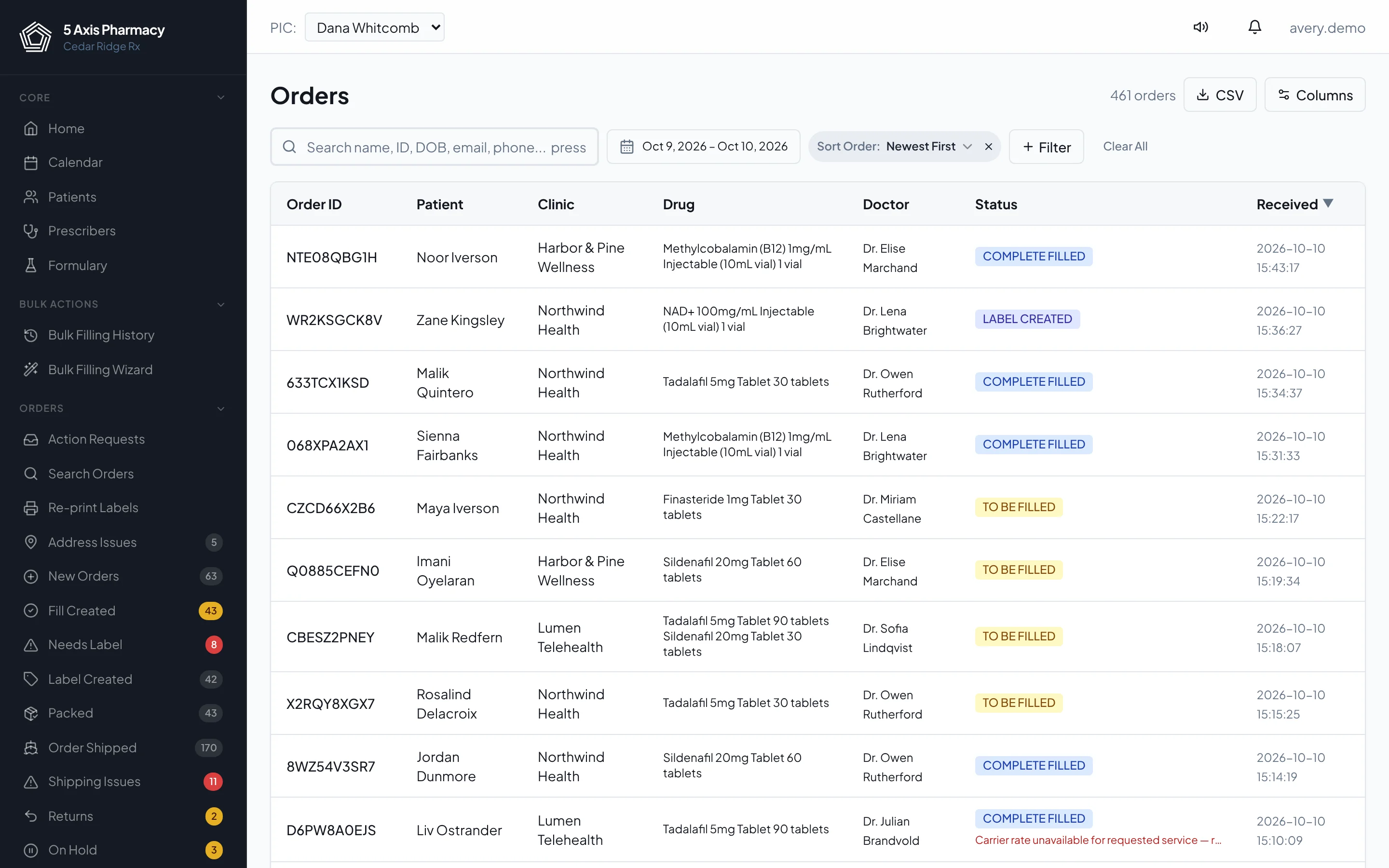The image size is (1389, 868).
Task: Open New Orders menu item
Action: pos(123,576)
